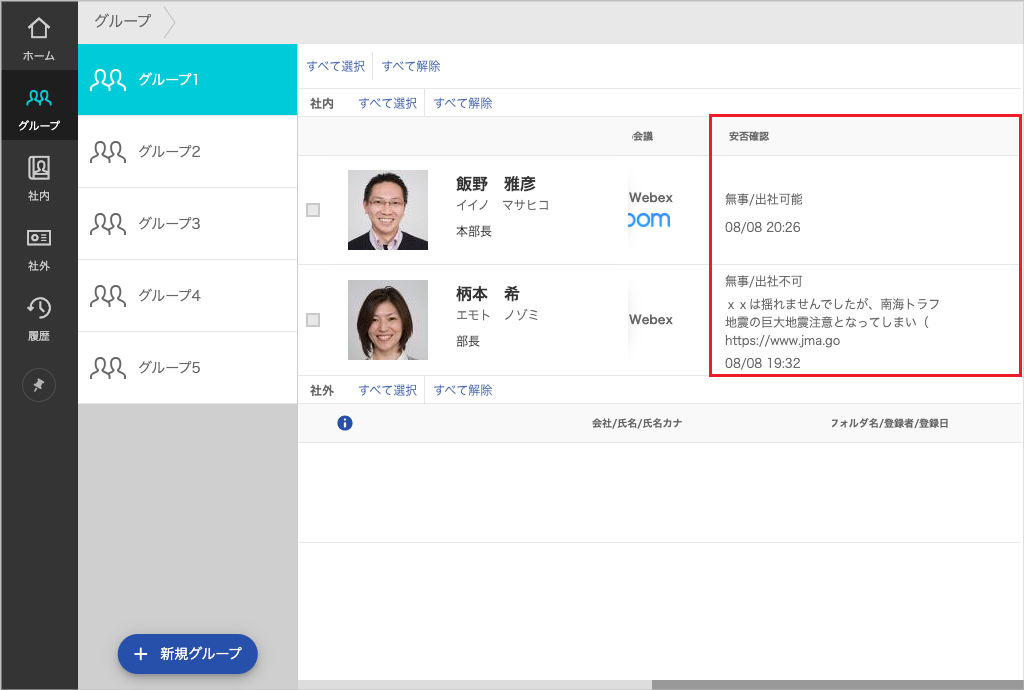The width and height of the screenshot is (1024, 690).
Task: Open グループ5 from the group list
Action: 187,368
